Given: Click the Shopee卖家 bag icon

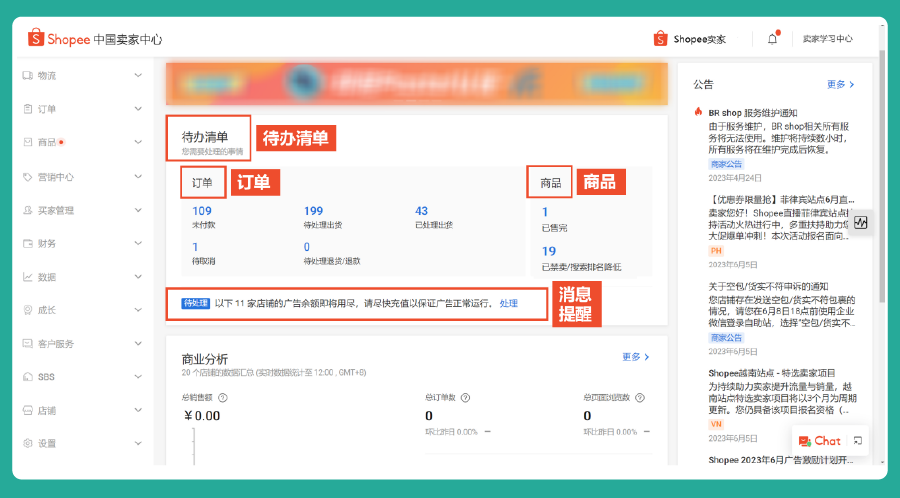Looking at the screenshot, I should click(660, 38).
